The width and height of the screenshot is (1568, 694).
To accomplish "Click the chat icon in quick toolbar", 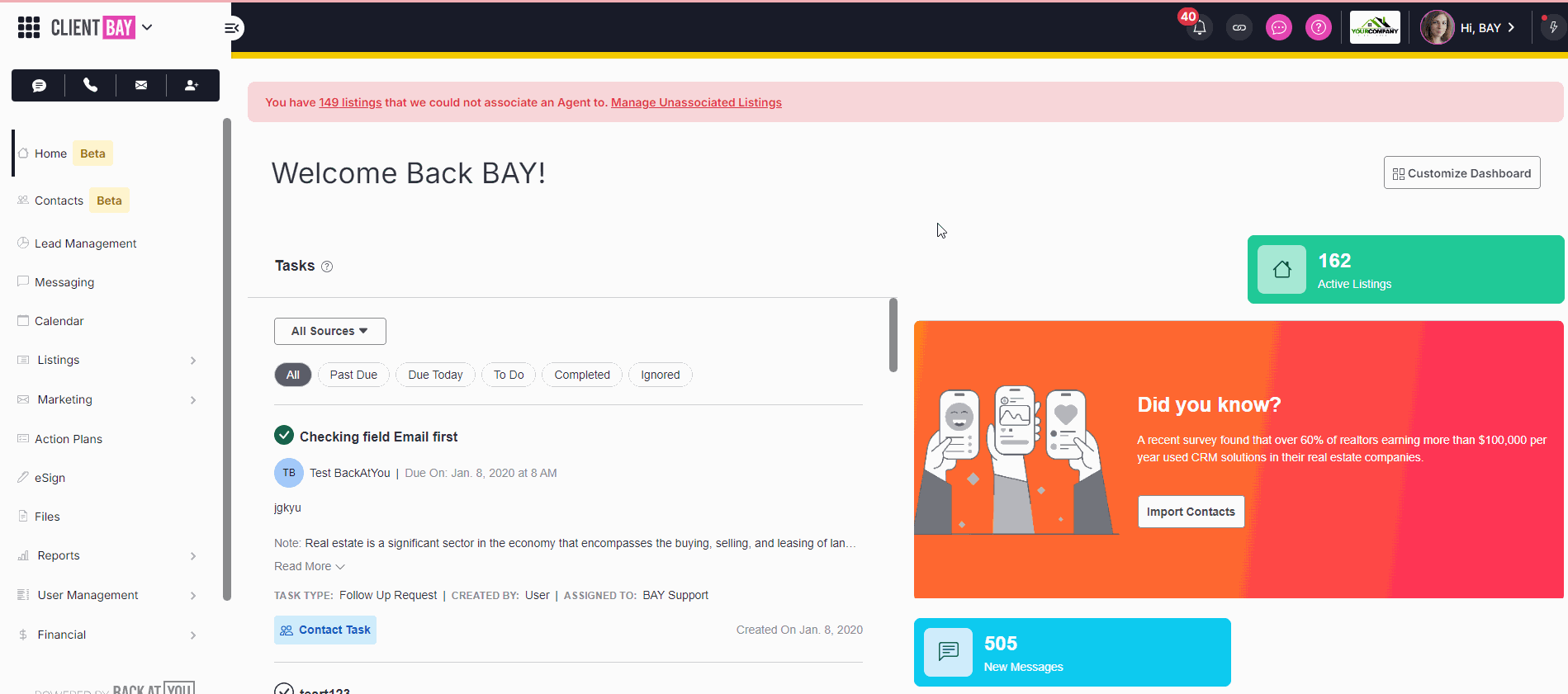I will 39,85.
